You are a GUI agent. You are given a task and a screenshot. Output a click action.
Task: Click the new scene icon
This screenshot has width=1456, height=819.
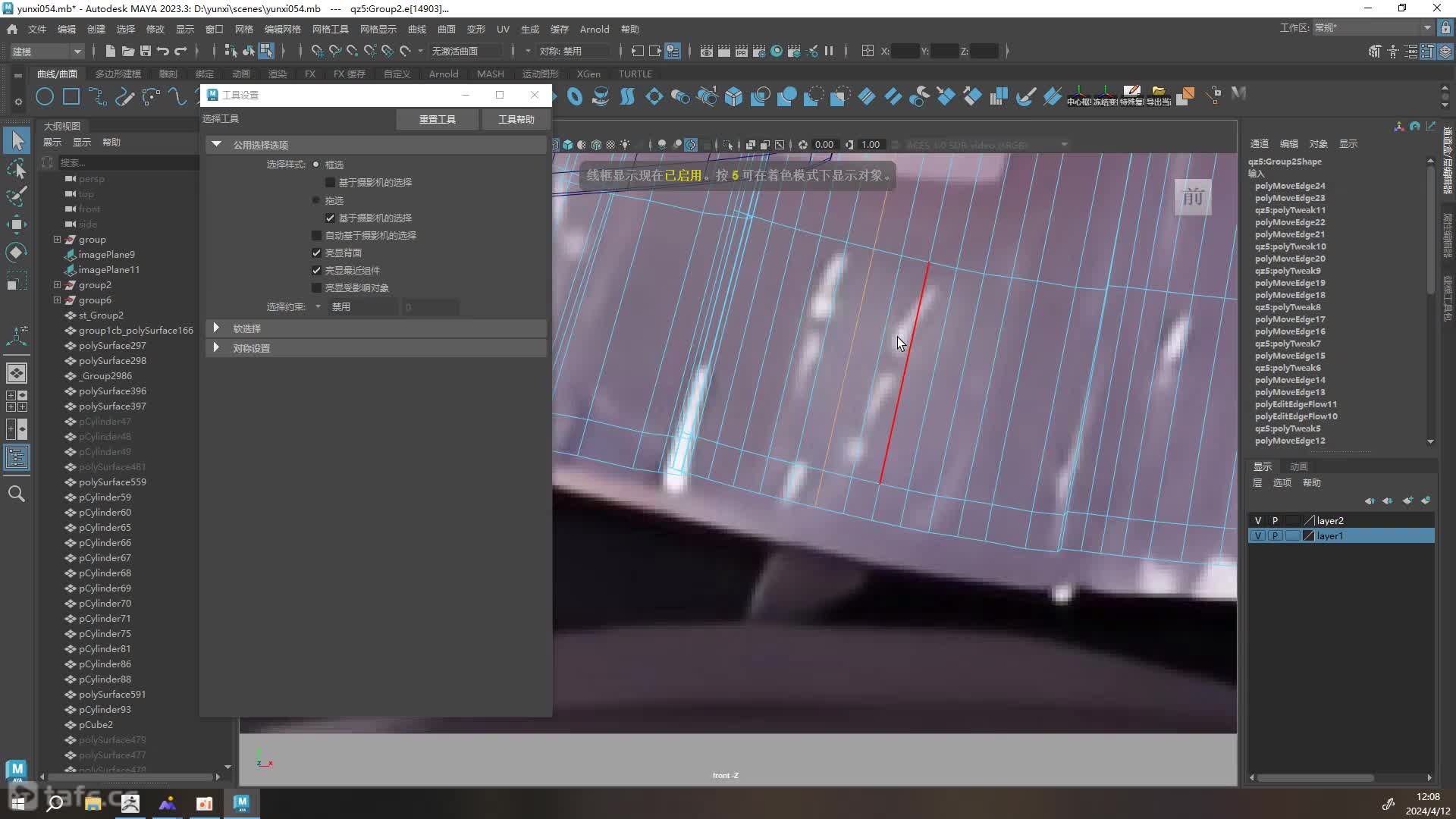[110, 51]
